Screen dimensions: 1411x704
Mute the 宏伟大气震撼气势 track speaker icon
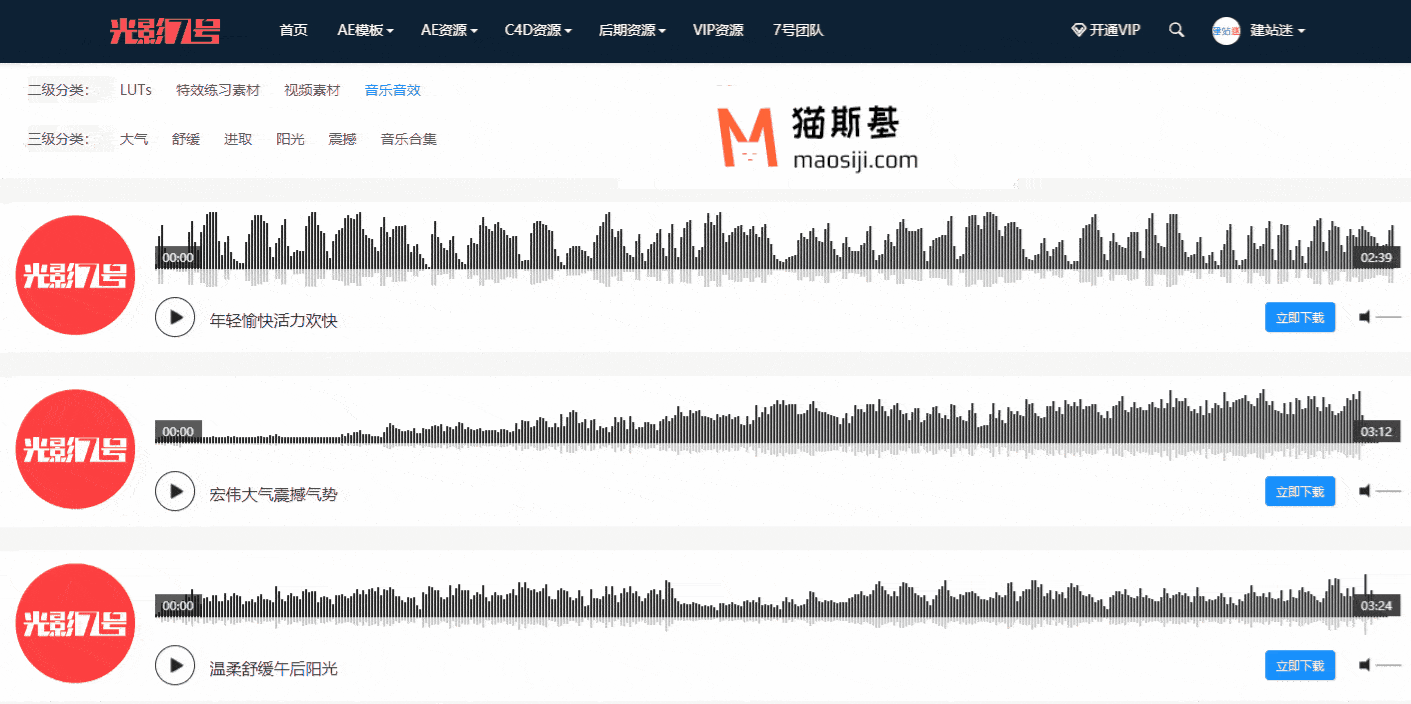[x=1364, y=491]
